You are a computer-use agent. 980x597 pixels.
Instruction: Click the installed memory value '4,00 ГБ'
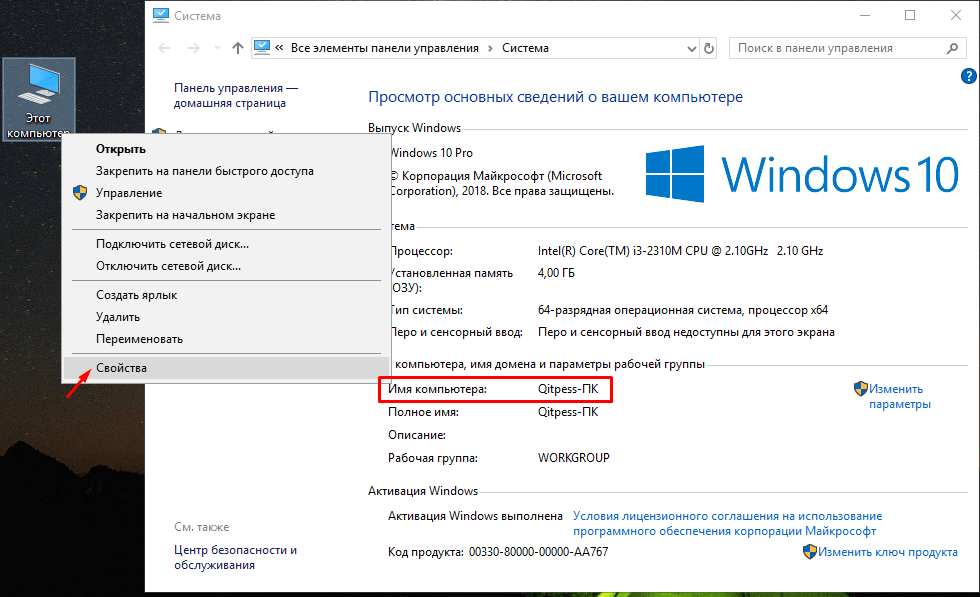point(556,273)
